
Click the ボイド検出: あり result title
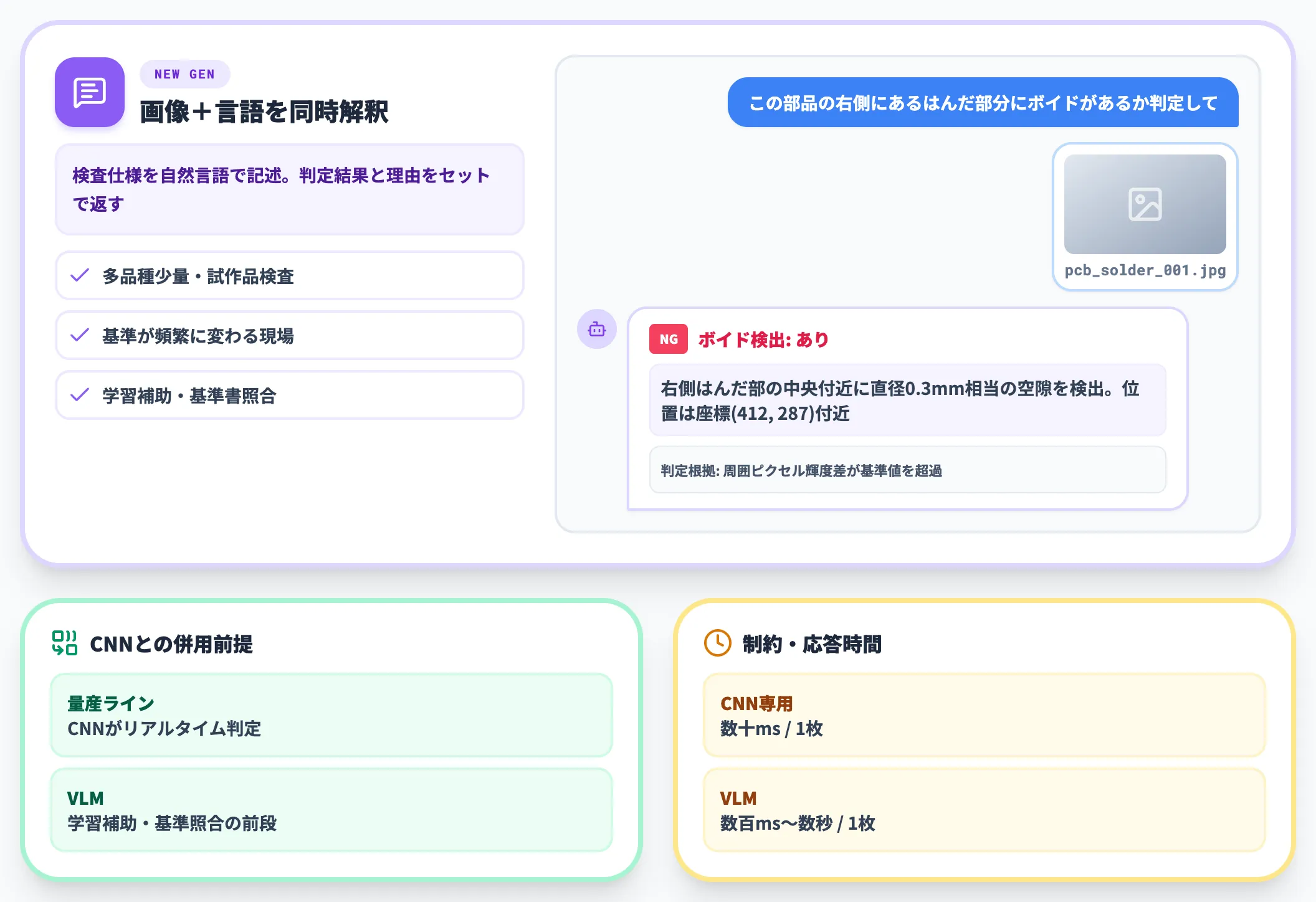click(763, 339)
